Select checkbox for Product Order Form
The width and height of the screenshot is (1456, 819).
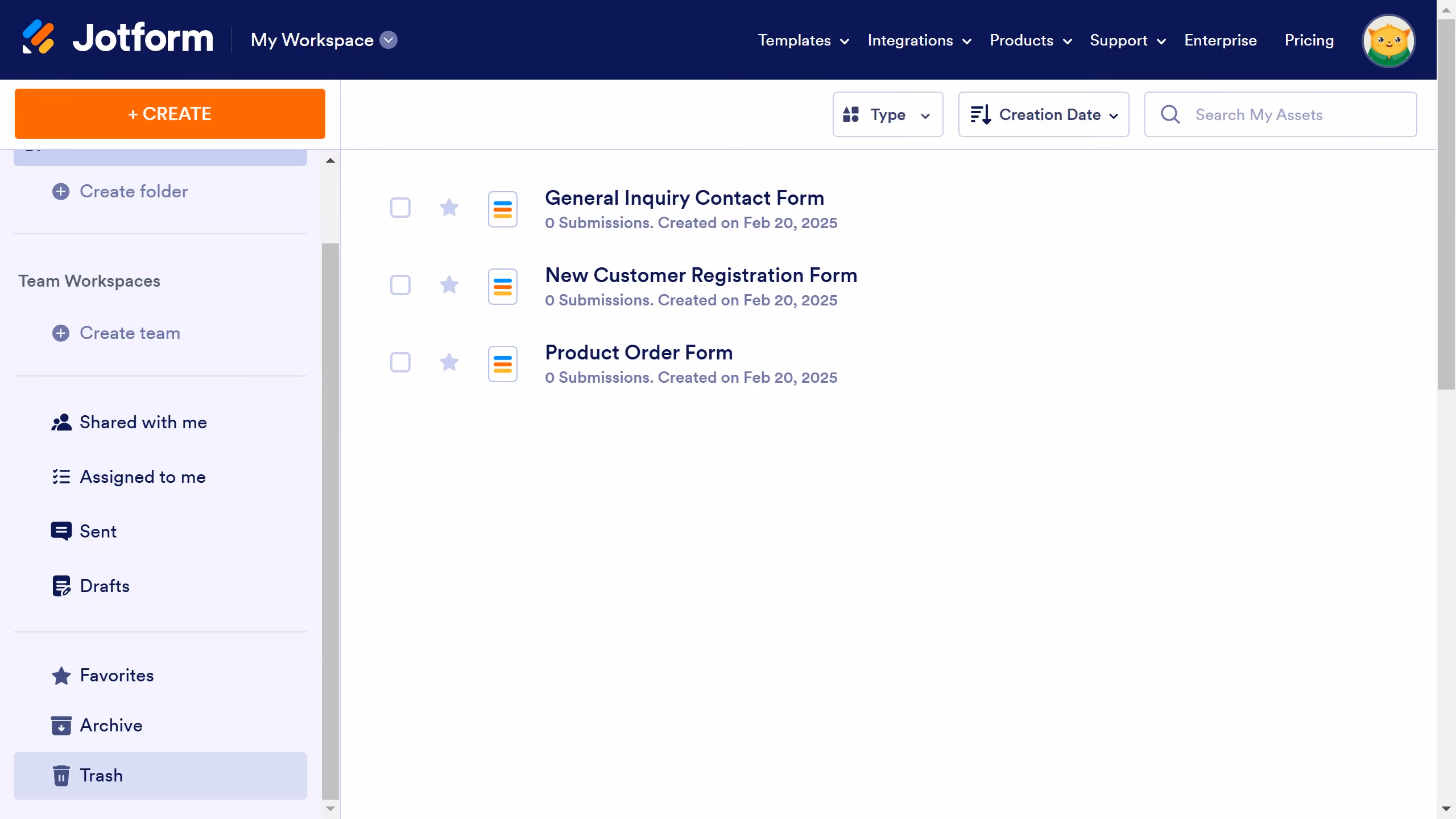(x=400, y=362)
